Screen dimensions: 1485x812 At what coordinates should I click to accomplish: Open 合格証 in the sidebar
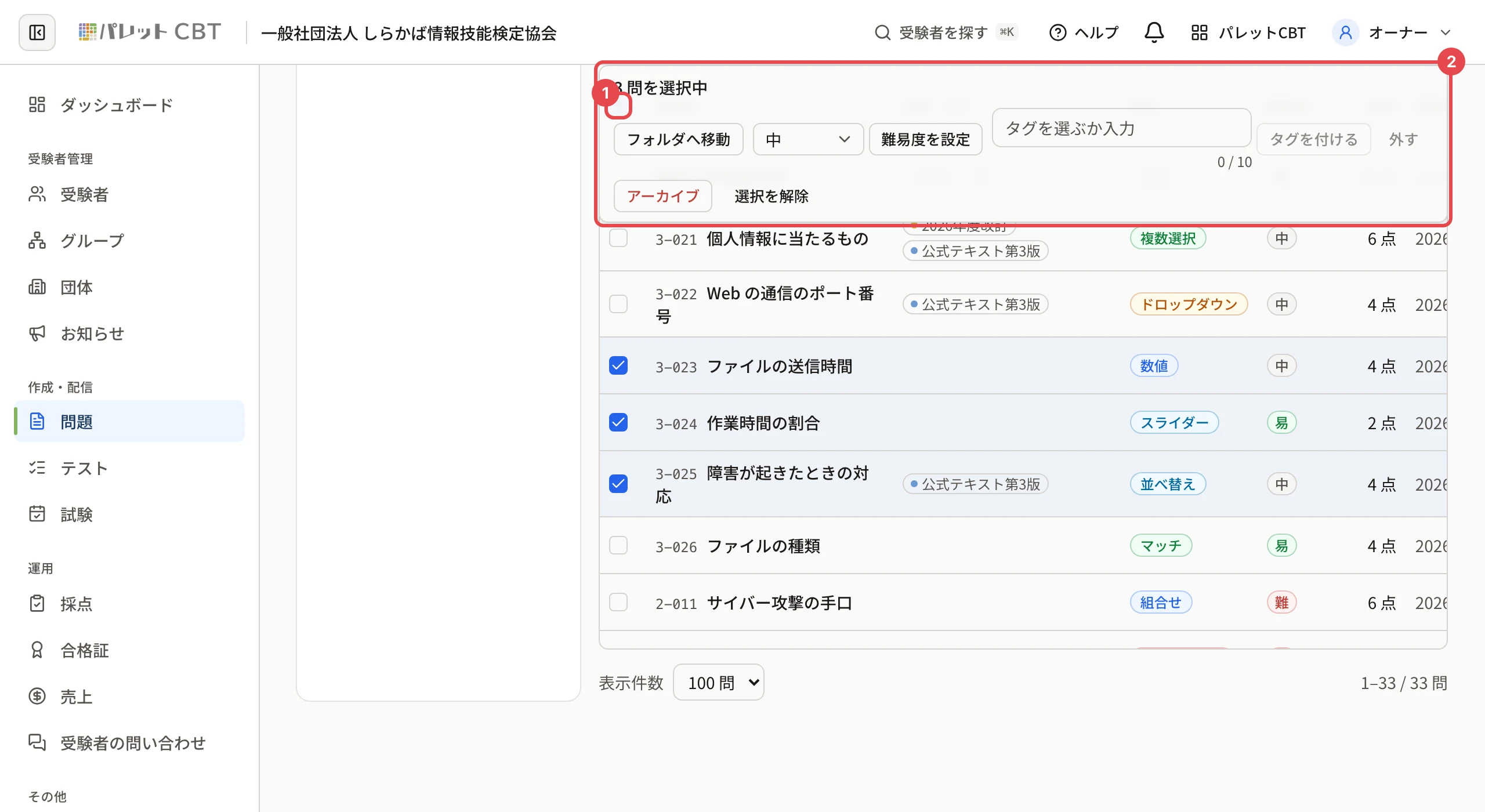(129, 650)
